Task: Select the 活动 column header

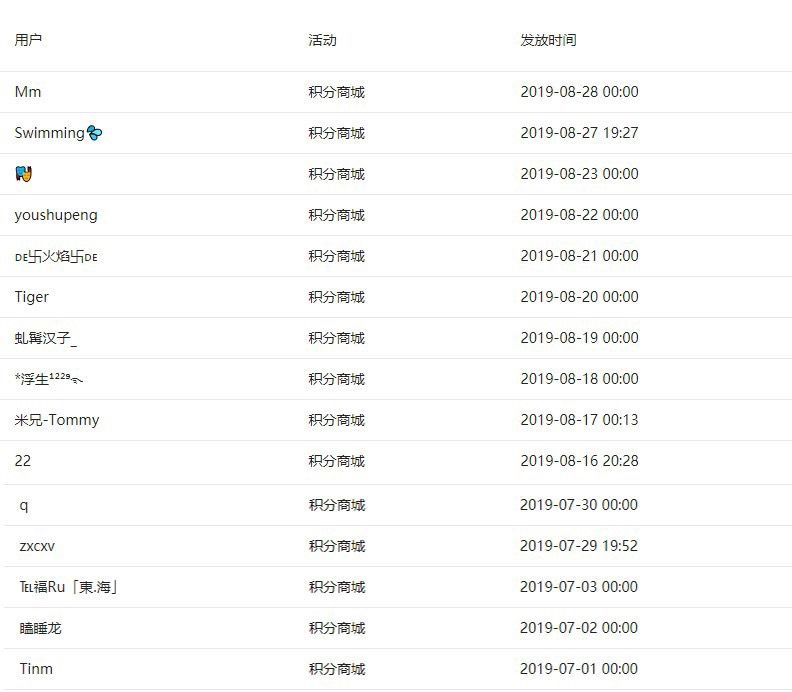Action: pyautogui.click(x=322, y=40)
